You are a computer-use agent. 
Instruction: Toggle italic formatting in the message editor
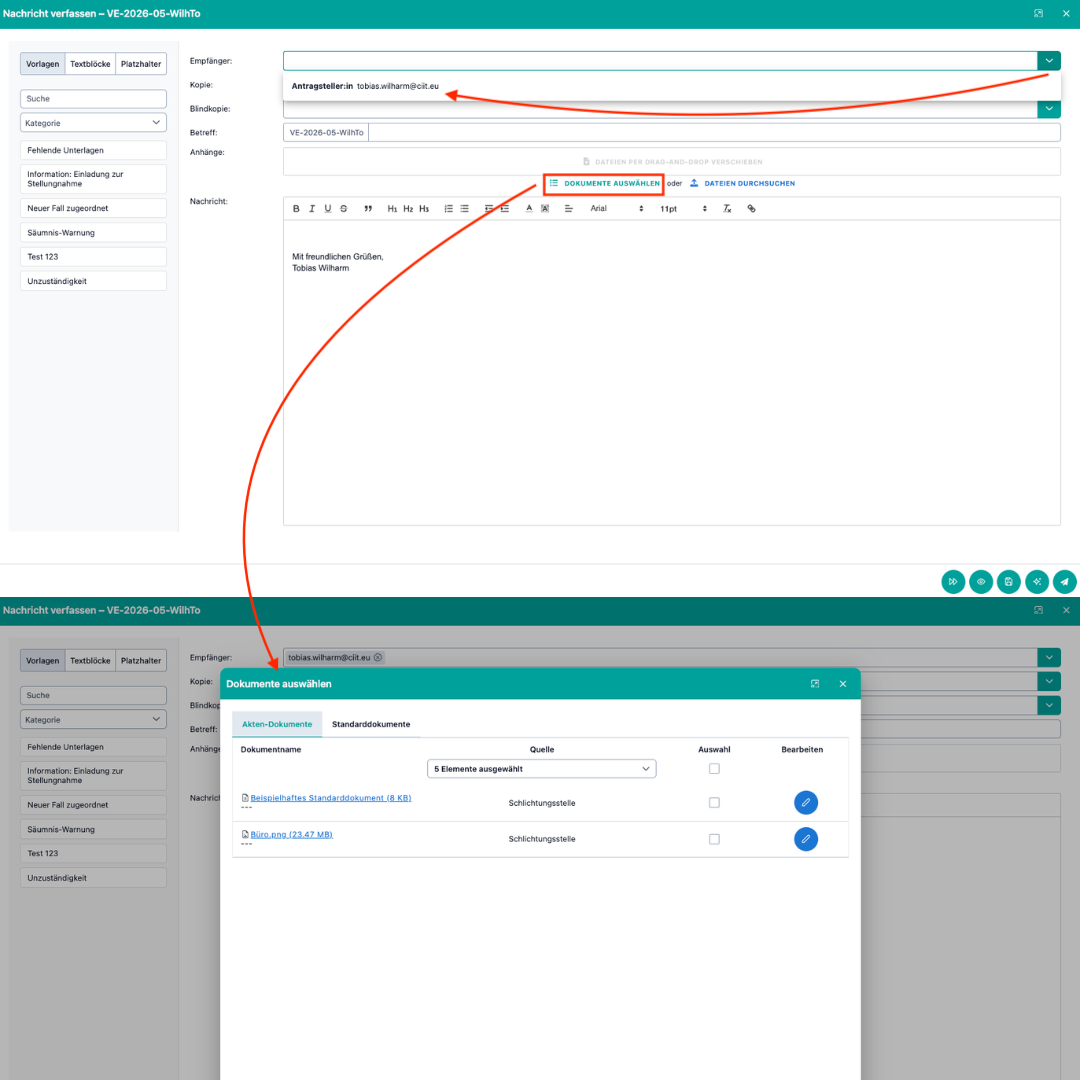(312, 209)
